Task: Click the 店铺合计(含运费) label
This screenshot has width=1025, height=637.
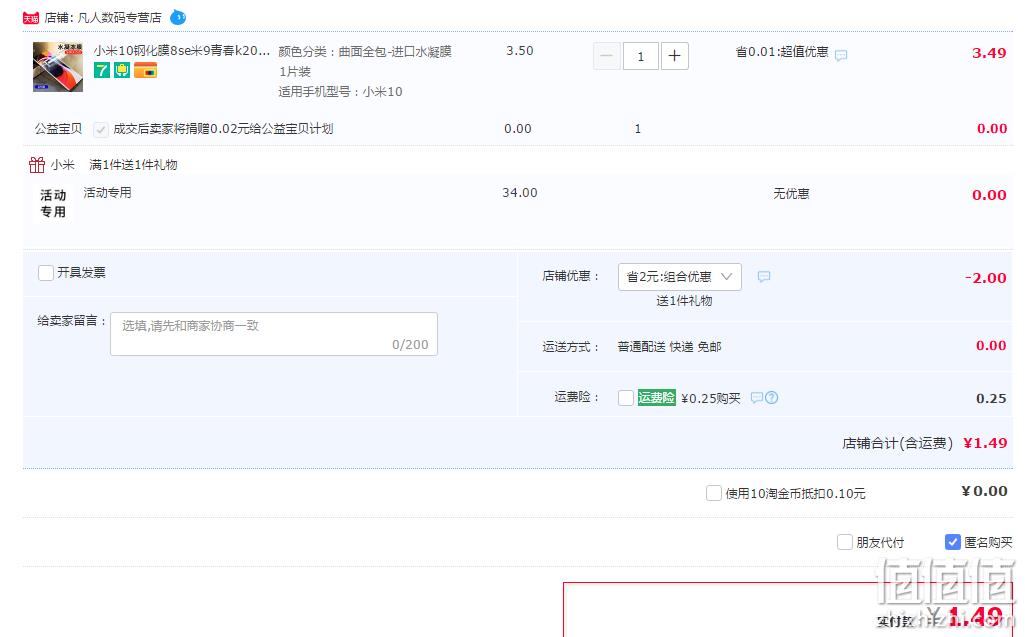Action: click(x=898, y=443)
